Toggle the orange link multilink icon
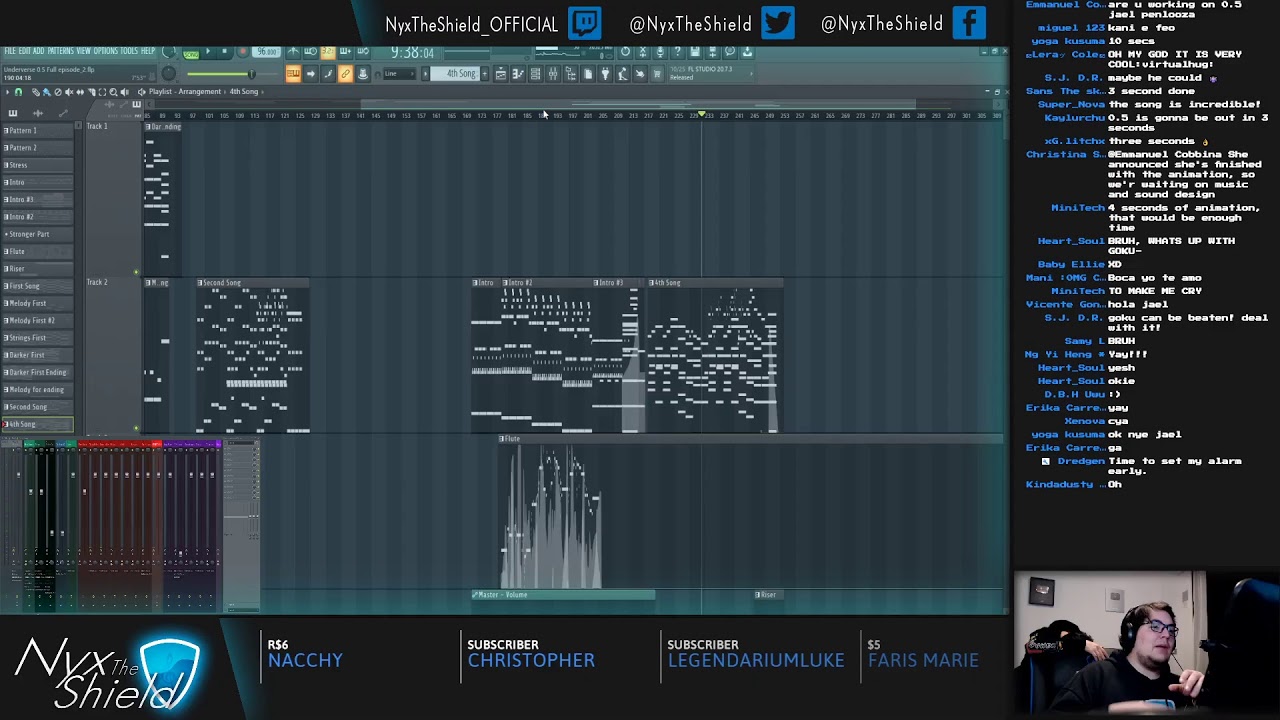Viewport: 1280px width, 720px height. (345, 74)
